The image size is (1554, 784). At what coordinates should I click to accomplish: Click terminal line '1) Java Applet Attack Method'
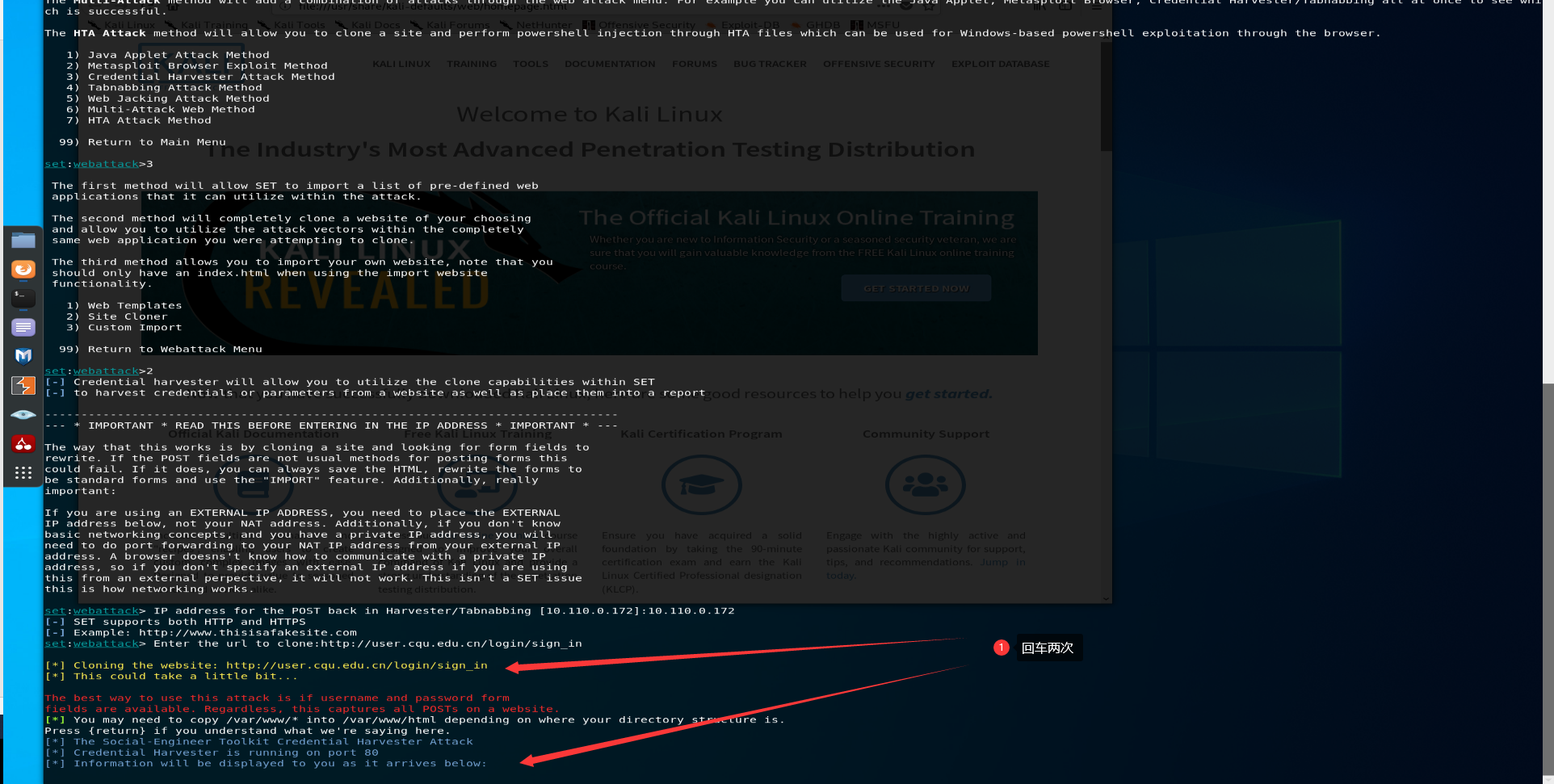pyautogui.click(x=168, y=55)
